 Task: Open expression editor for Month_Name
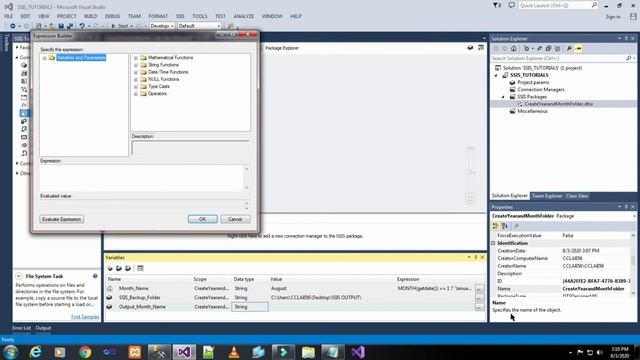point(480,289)
